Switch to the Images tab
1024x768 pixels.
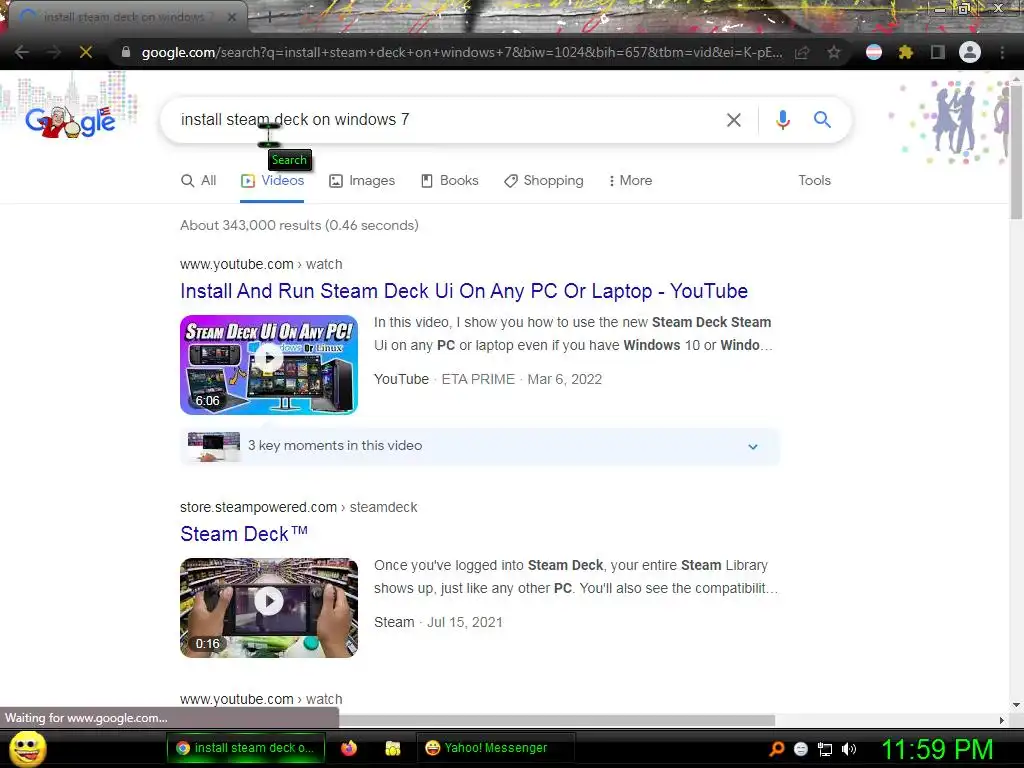361,181
